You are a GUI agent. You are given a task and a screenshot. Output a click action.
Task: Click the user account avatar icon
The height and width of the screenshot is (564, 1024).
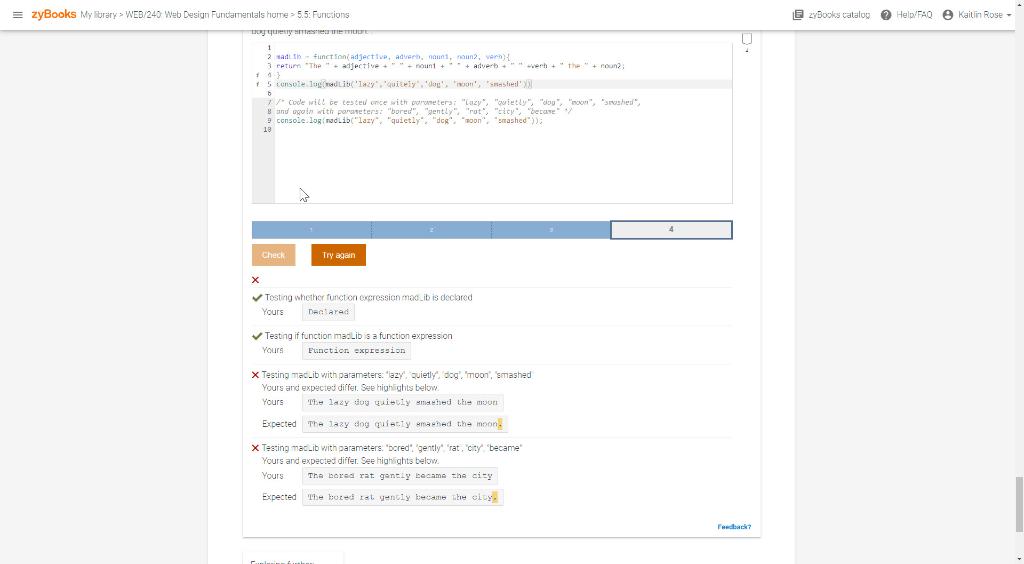(x=948, y=14)
